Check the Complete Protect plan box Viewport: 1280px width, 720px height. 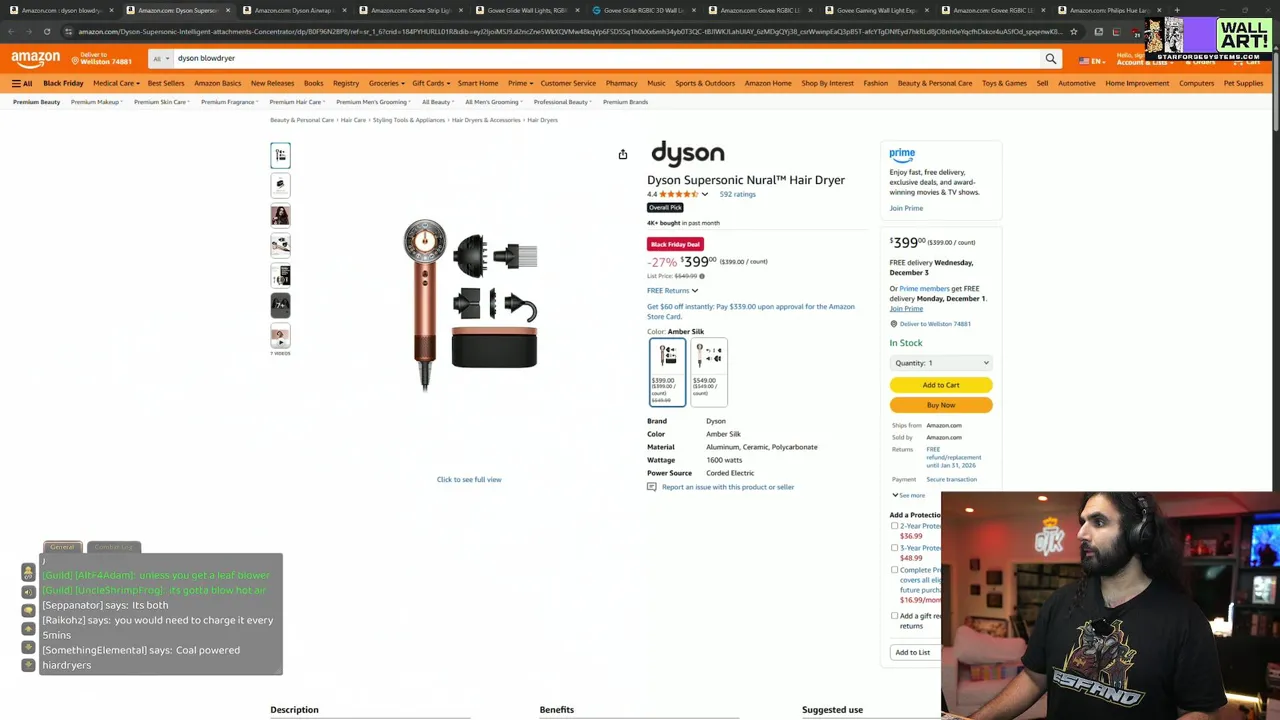coord(894,570)
